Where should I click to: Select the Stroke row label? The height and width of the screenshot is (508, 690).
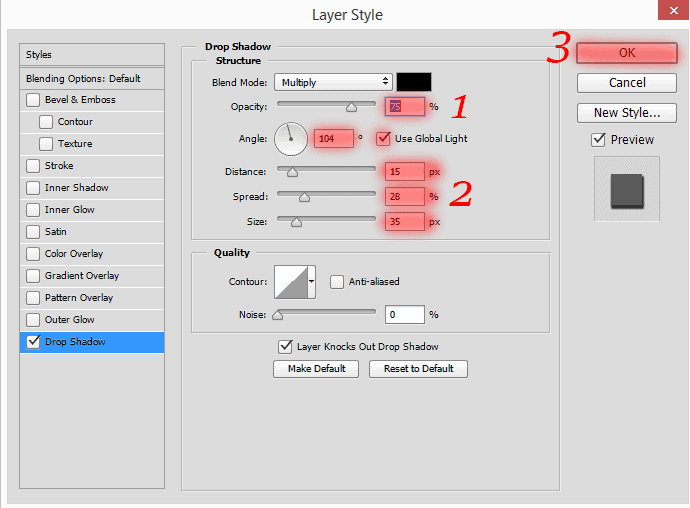[x=59, y=166]
